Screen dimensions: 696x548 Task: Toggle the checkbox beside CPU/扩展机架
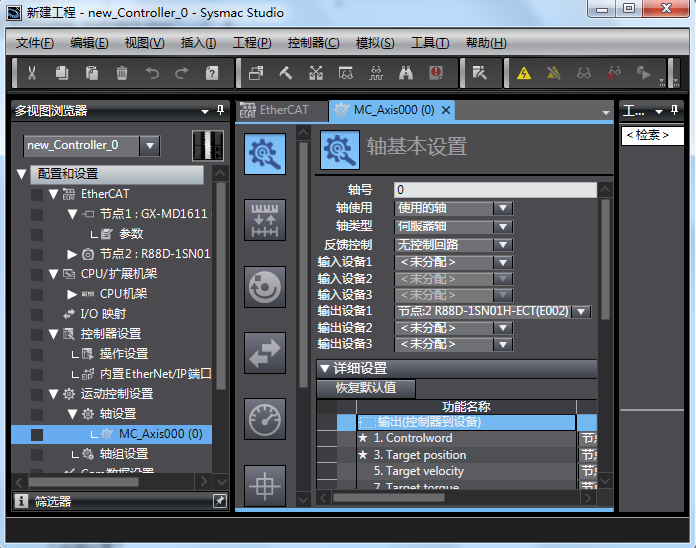[x=37, y=274]
